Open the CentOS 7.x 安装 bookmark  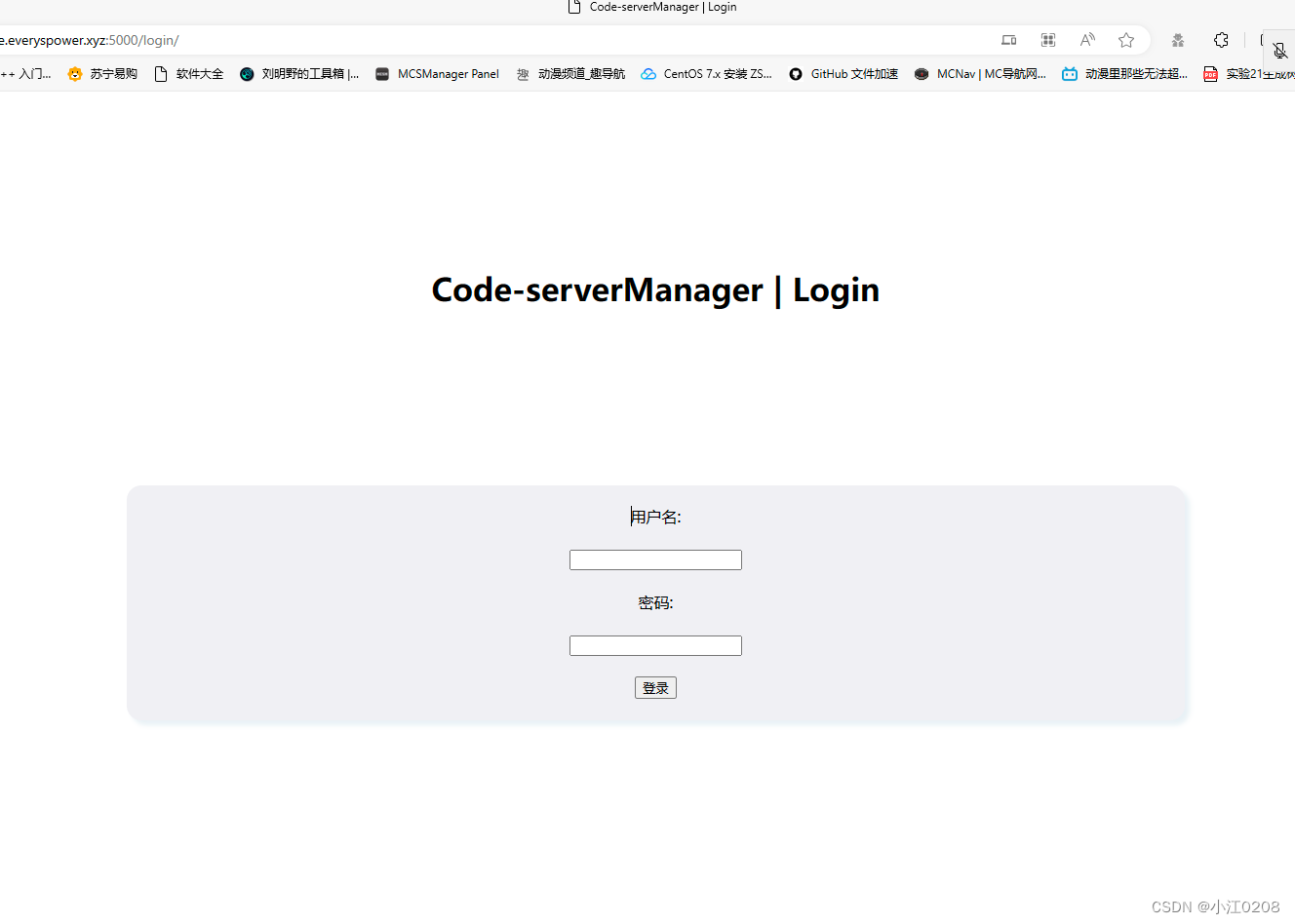coord(706,73)
